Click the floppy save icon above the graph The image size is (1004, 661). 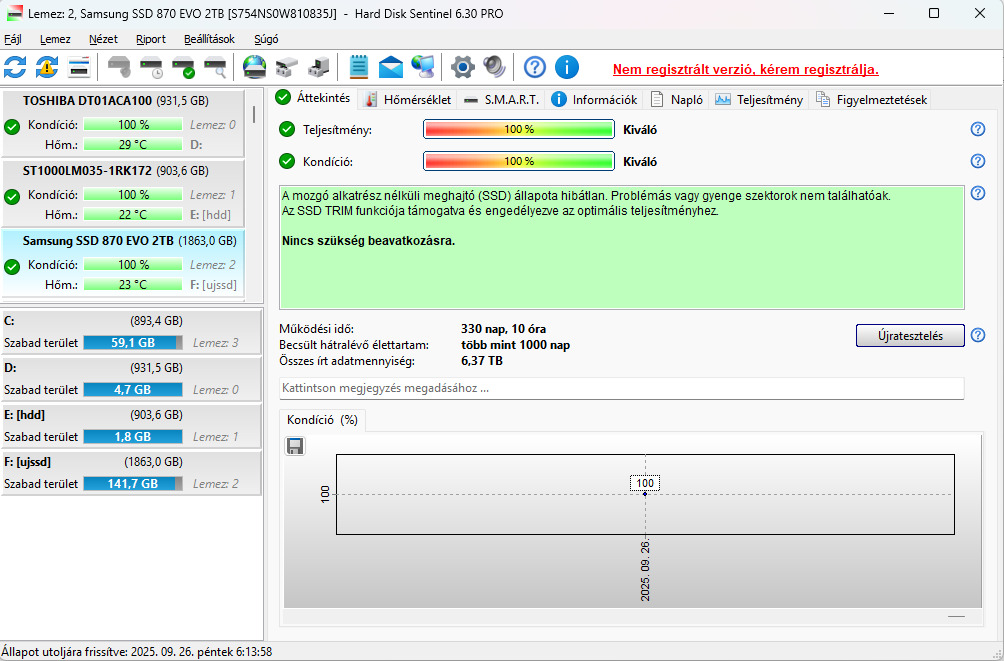[x=295, y=446]
